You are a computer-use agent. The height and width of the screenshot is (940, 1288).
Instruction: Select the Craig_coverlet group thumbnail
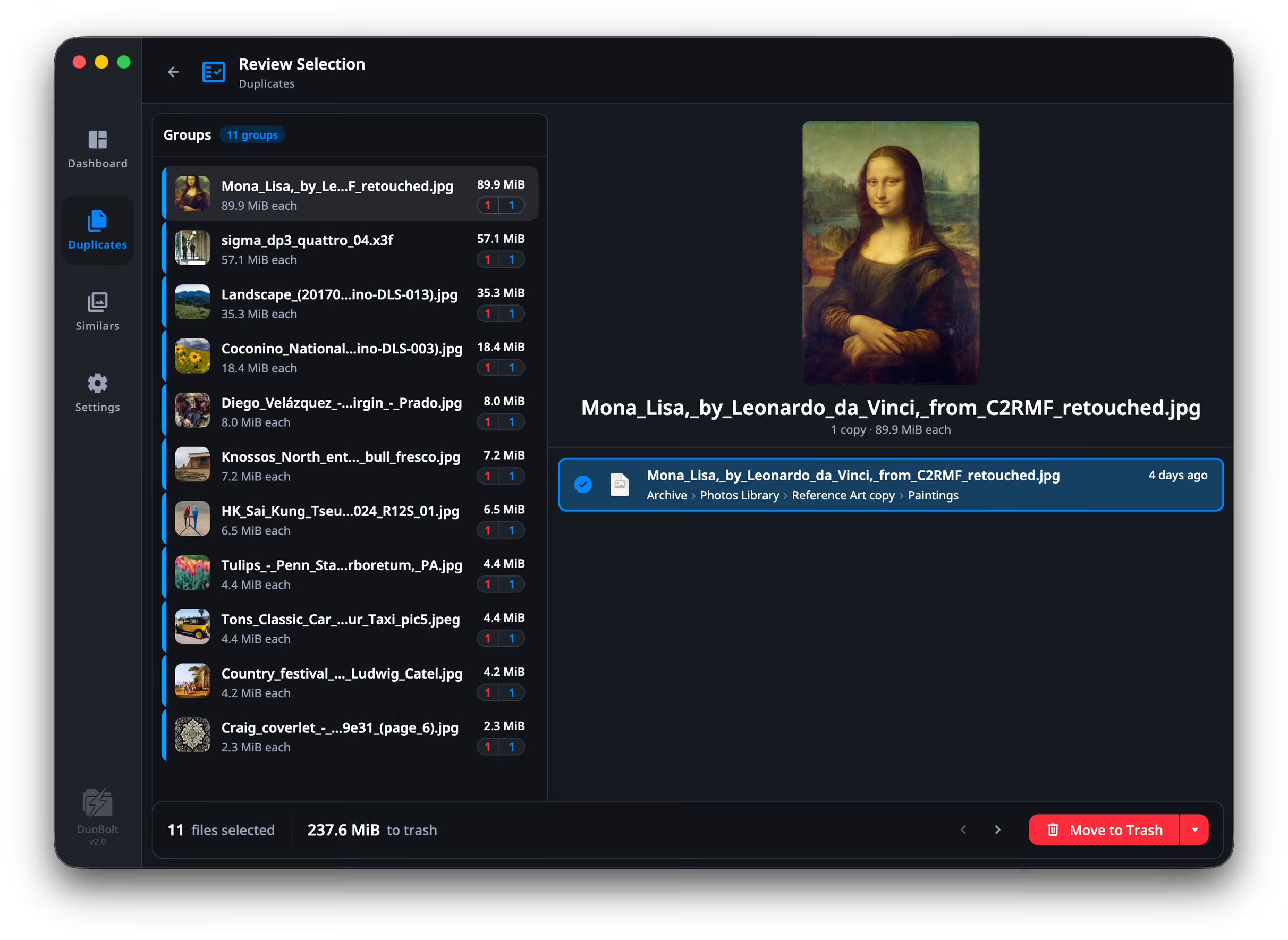coord(192,735)
